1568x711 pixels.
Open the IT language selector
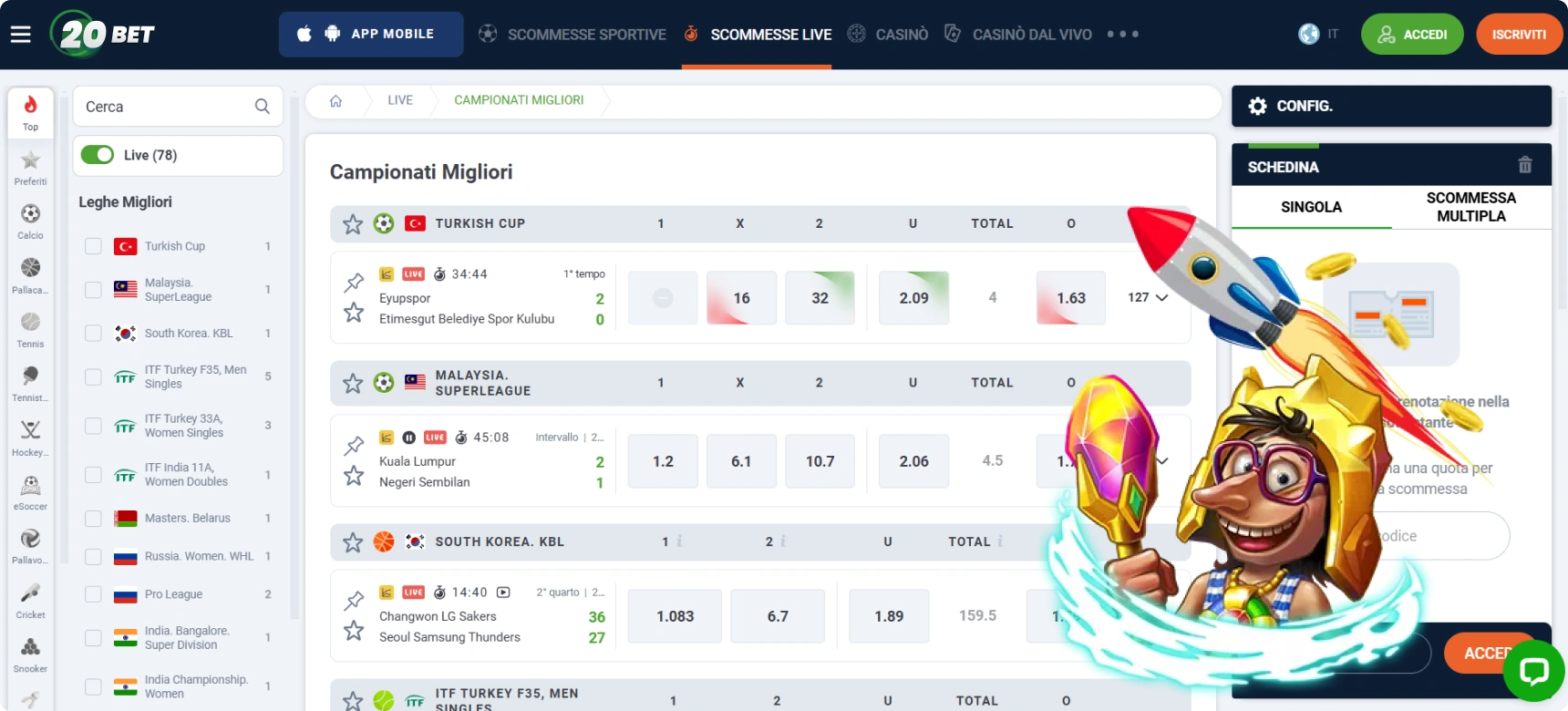[1319, 35]
